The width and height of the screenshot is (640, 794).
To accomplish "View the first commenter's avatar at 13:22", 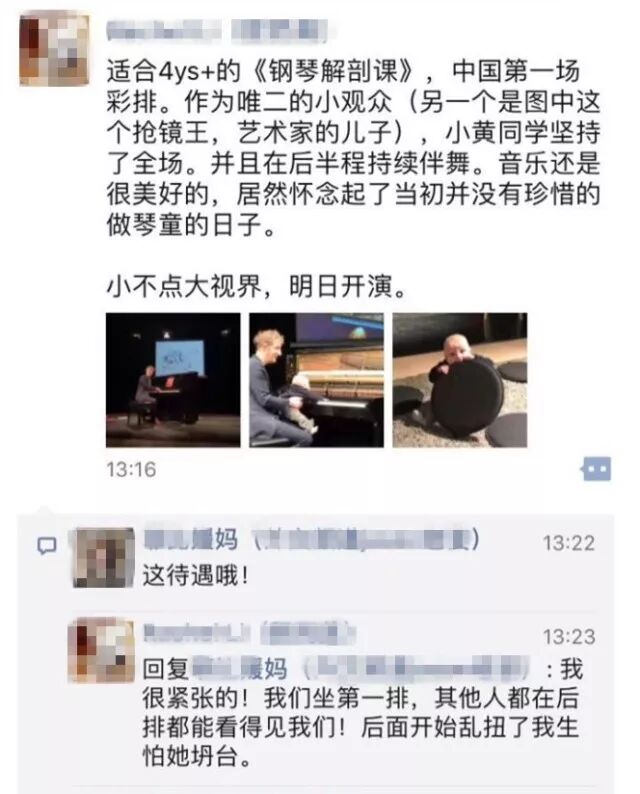I will click(x=104, y=558).
